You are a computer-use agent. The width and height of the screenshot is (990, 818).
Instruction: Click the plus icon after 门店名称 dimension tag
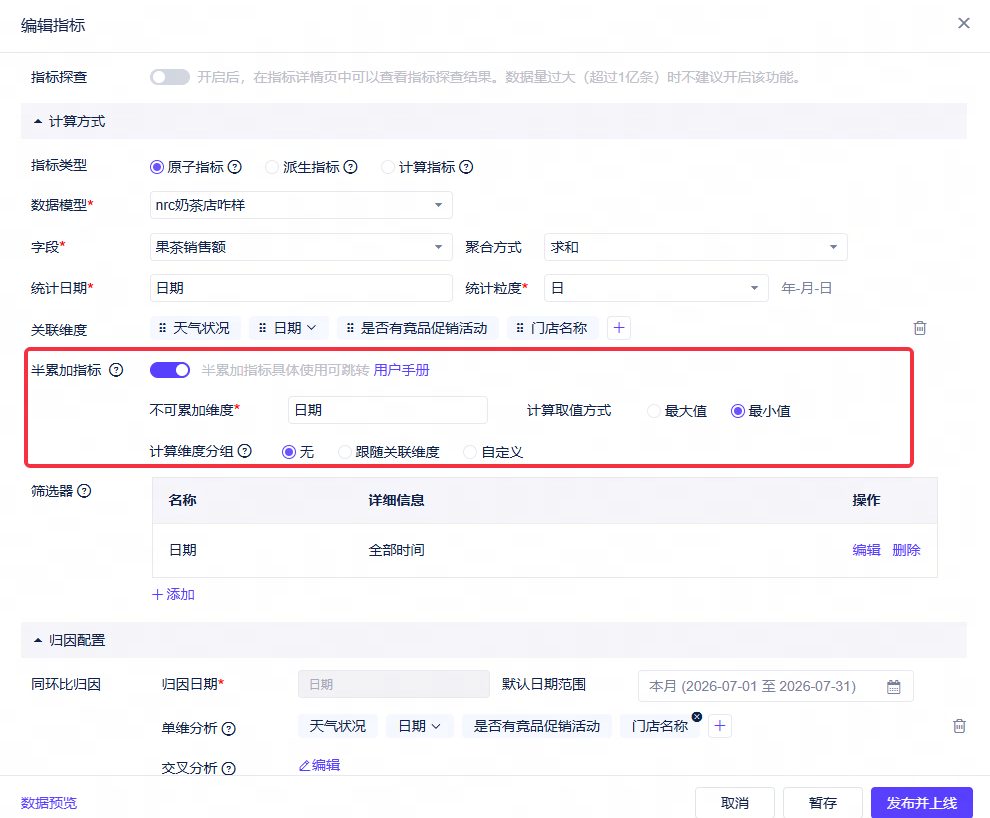click(619, 328)
